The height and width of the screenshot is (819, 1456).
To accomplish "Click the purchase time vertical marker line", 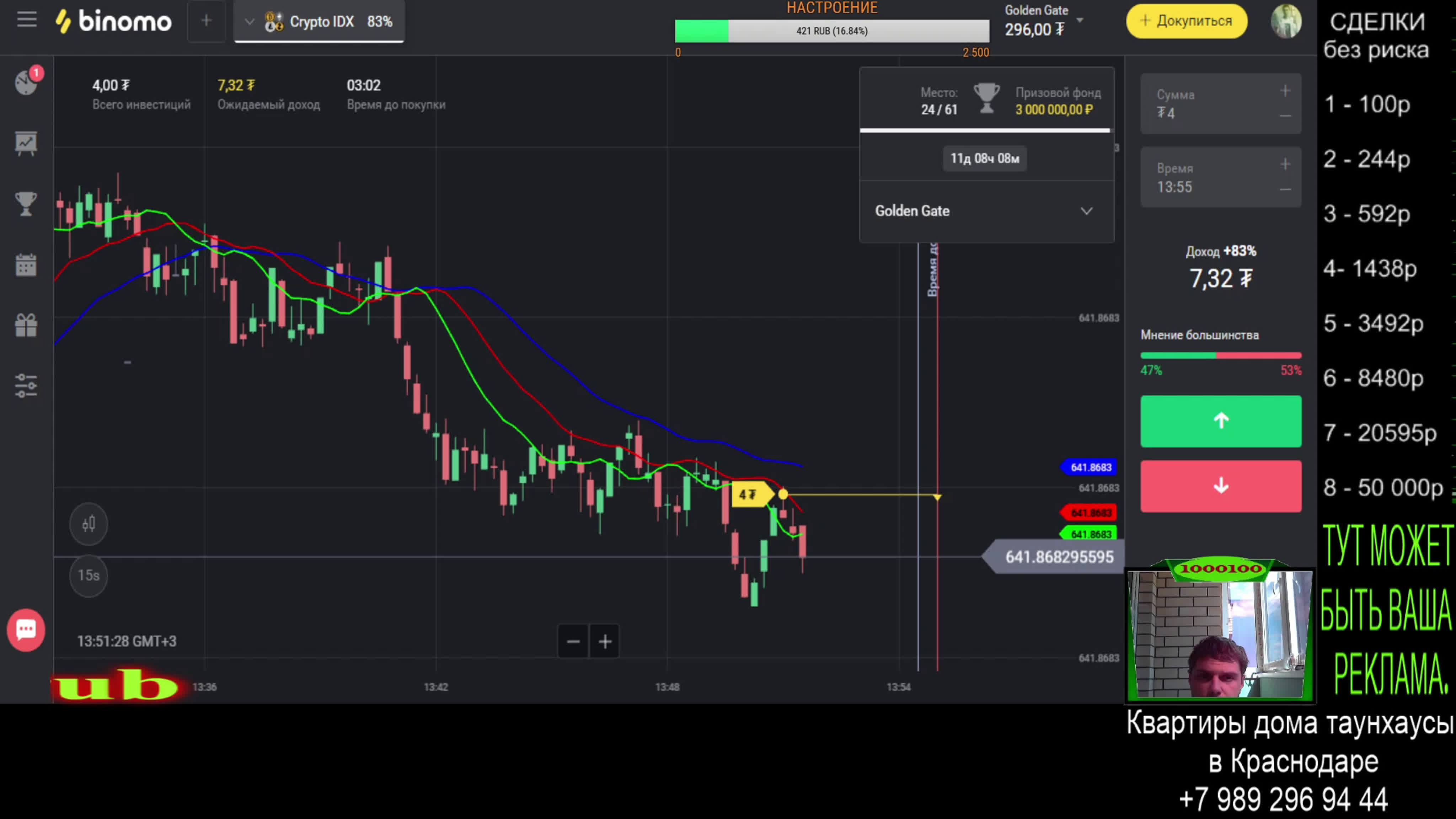I will click(919, 457).
